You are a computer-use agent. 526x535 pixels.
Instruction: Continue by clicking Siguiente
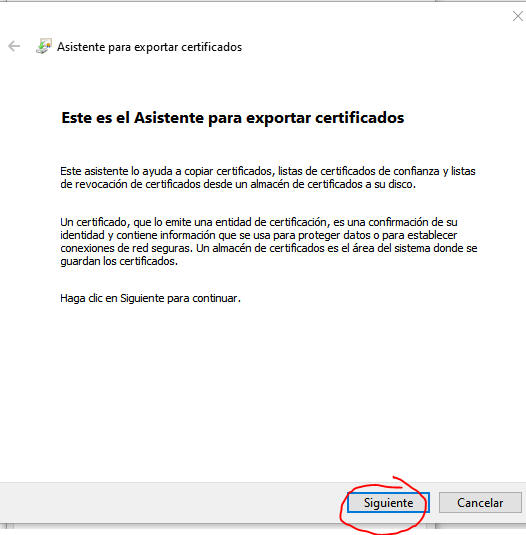pyautogui.click(x=388, y=503)
